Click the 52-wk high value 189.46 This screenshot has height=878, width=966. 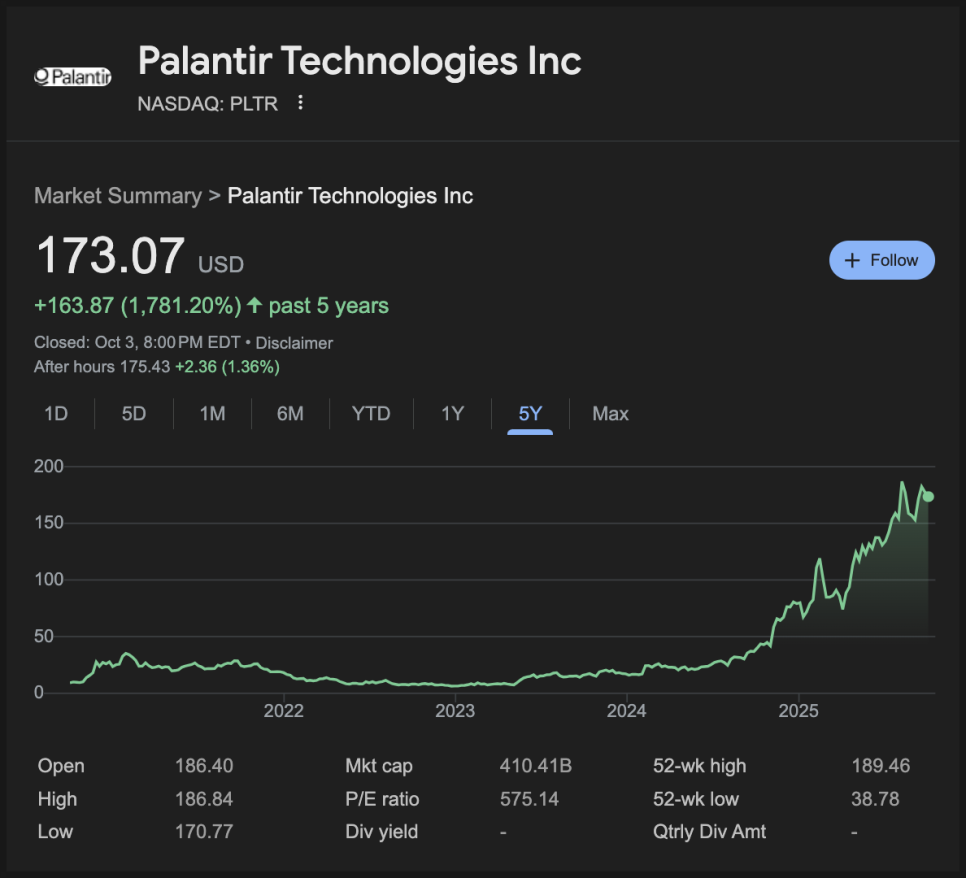(x=878, y=767)
